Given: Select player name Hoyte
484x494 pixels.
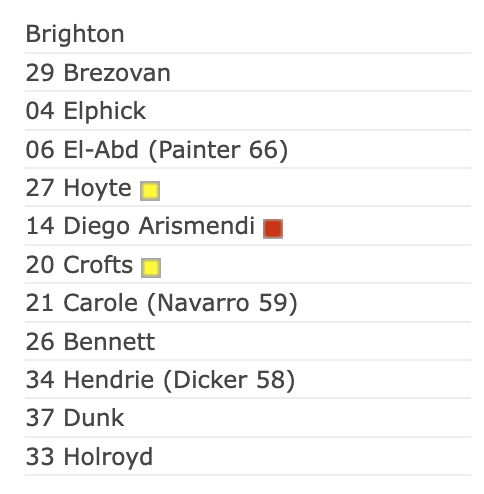Looking at the screenshot, I should pos(97,188).
